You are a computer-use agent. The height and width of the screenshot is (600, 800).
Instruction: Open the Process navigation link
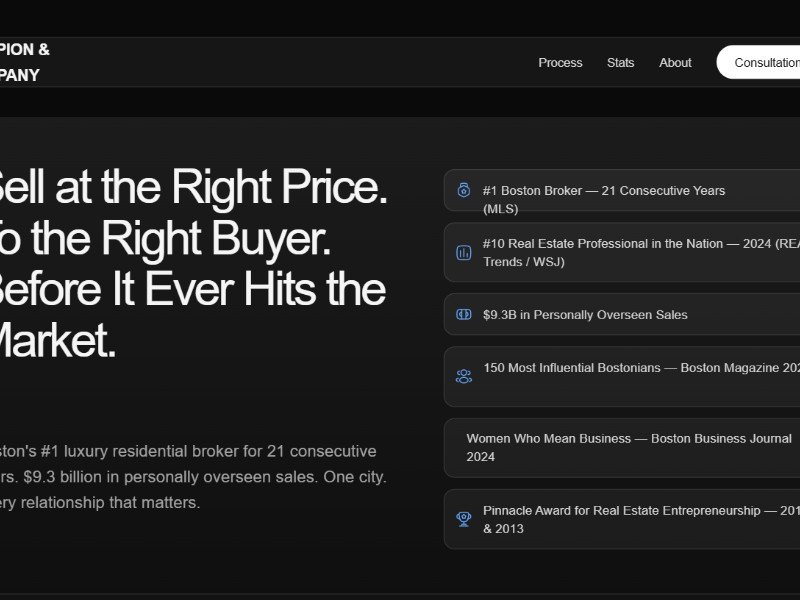pyautogui.click(x=560, y=62)
